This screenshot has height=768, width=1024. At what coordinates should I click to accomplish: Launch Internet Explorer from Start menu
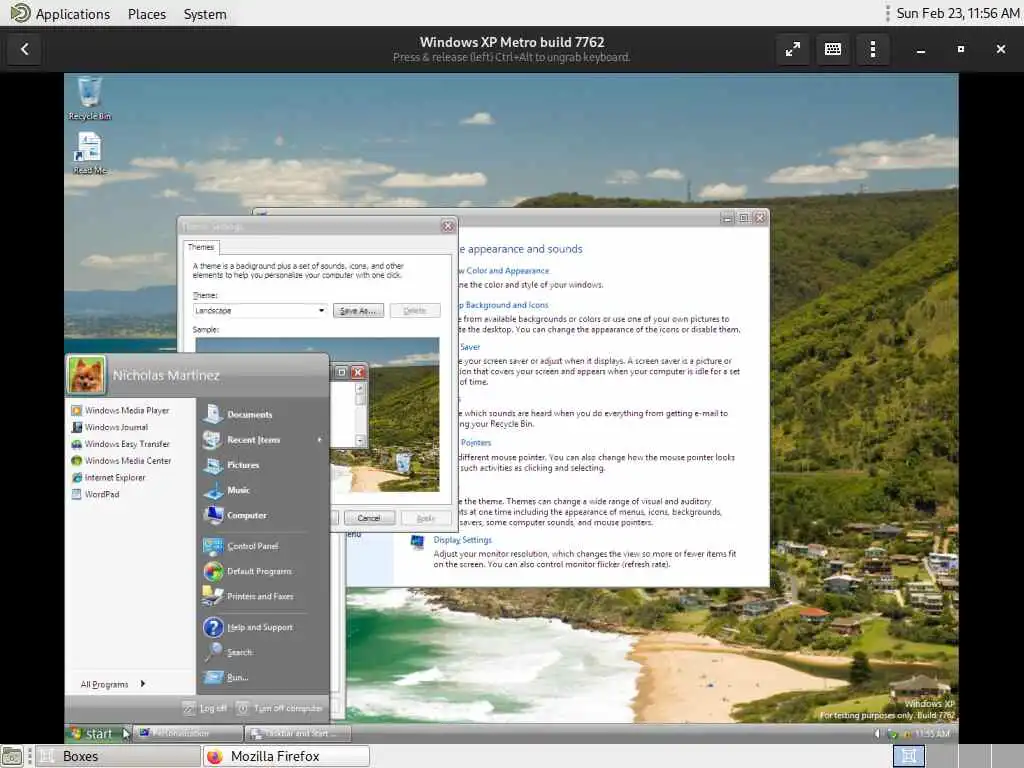pos(108,477)
